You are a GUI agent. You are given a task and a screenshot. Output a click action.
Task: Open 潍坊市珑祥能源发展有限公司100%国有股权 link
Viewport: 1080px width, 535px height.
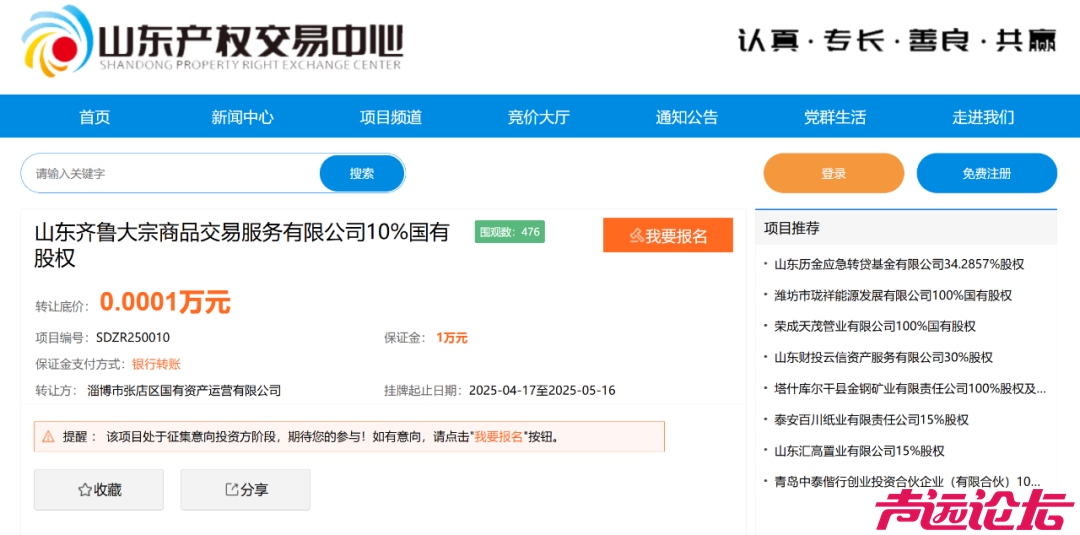(893, 295)
